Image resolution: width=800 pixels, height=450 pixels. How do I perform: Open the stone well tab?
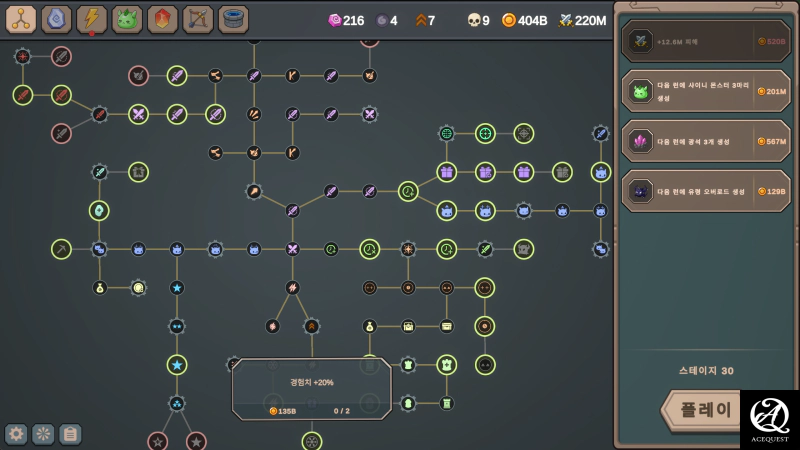click(x=233, y=19)
